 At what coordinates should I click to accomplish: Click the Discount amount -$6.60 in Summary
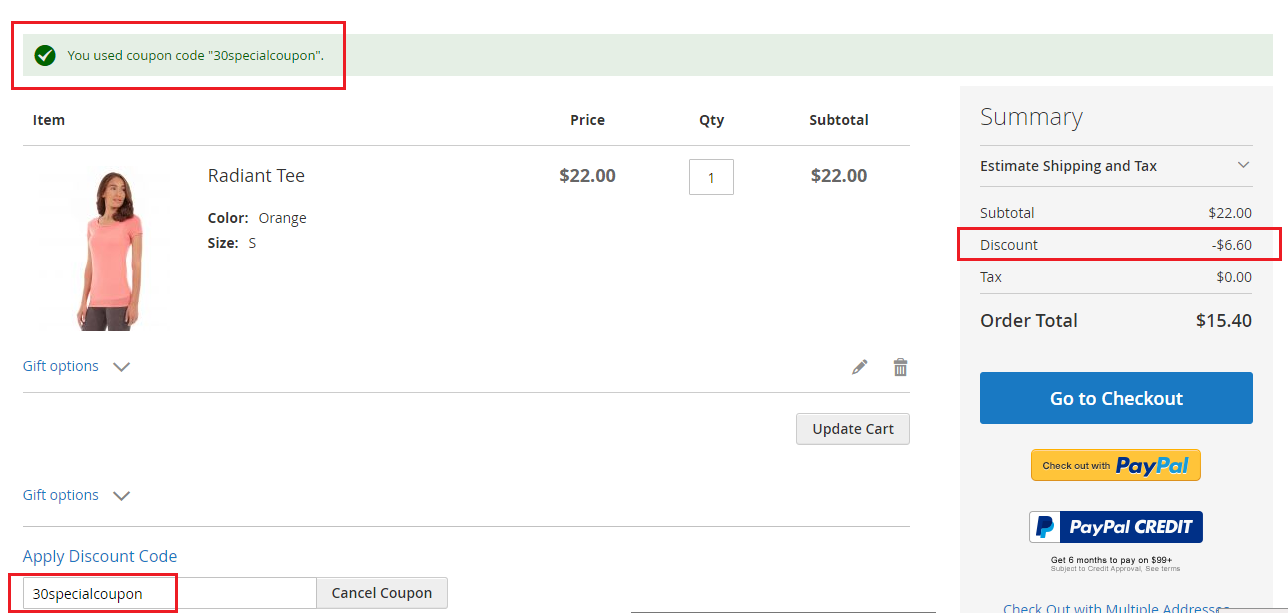tap(1231, 245)
